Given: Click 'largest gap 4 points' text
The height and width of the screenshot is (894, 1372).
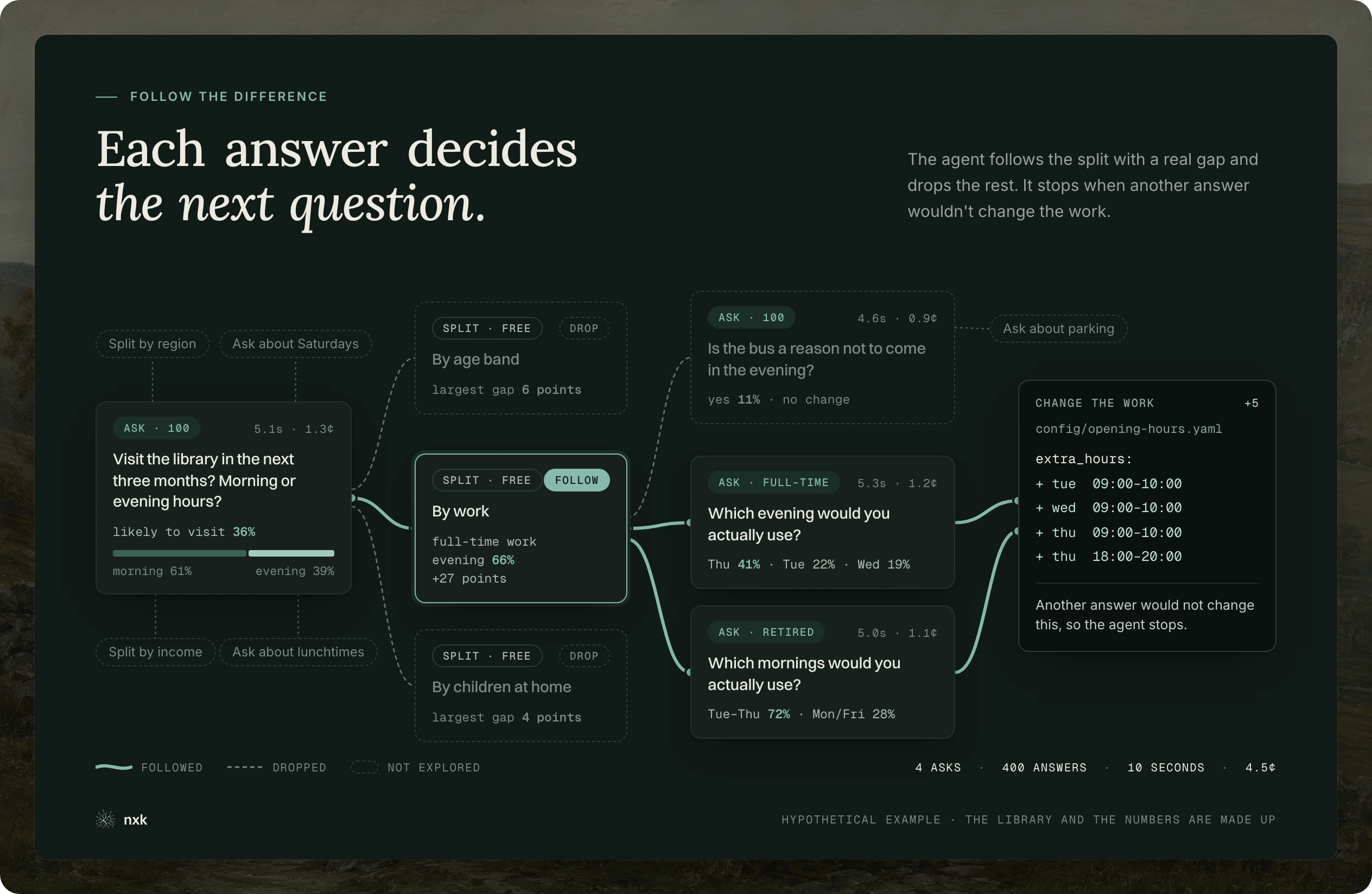Looking at the screenshot, I should click(x=507, y=717).
